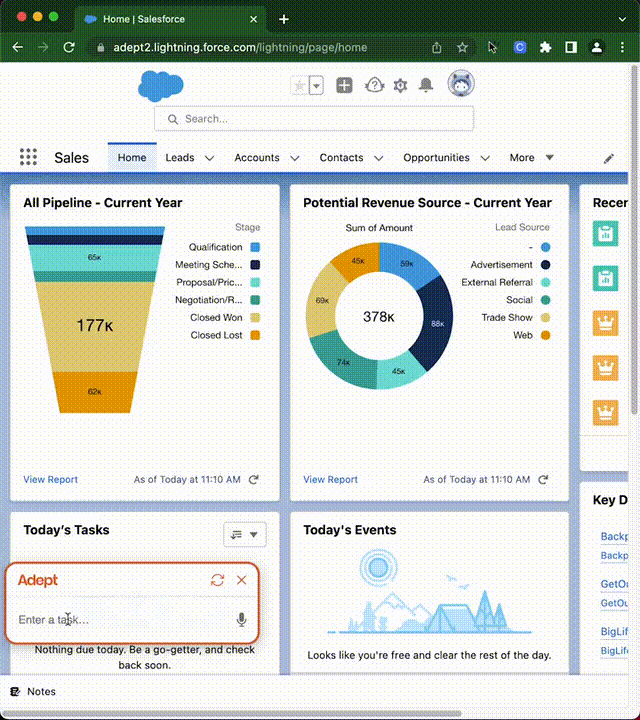Open the setup gear icon
Viewport: 640px width, 720px height.
pos(400,85)
